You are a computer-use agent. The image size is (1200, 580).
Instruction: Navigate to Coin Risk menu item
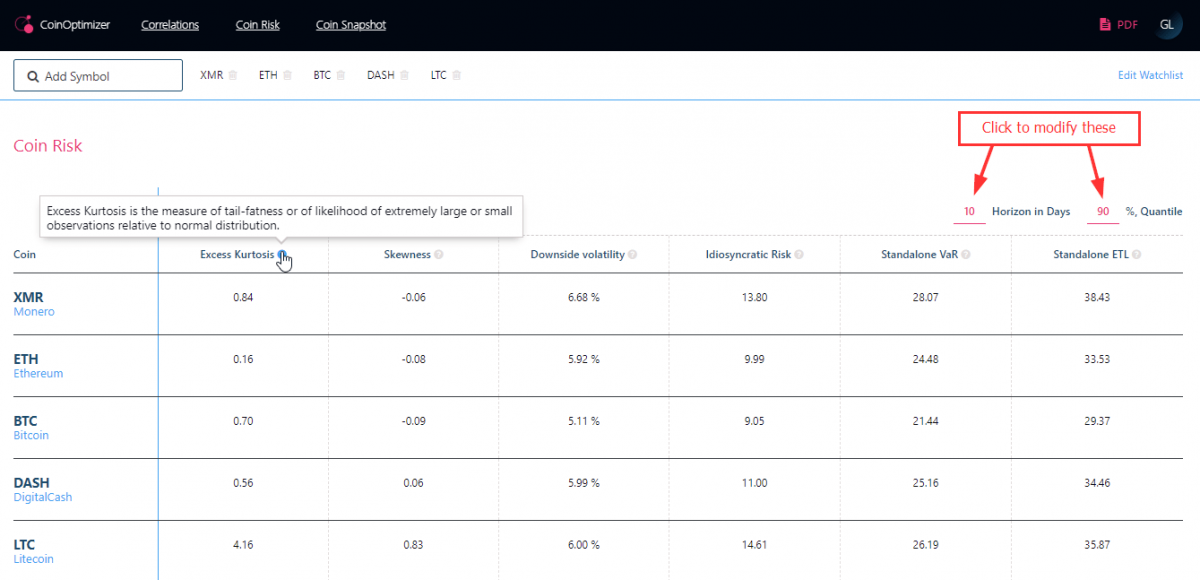click(257, 25)
